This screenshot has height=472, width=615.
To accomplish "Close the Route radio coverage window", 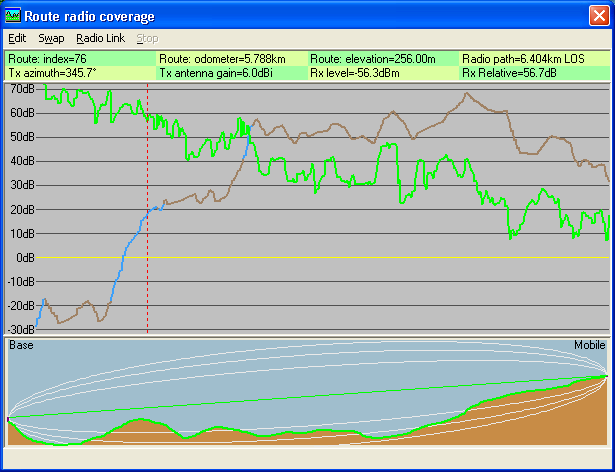I will 599,16.
